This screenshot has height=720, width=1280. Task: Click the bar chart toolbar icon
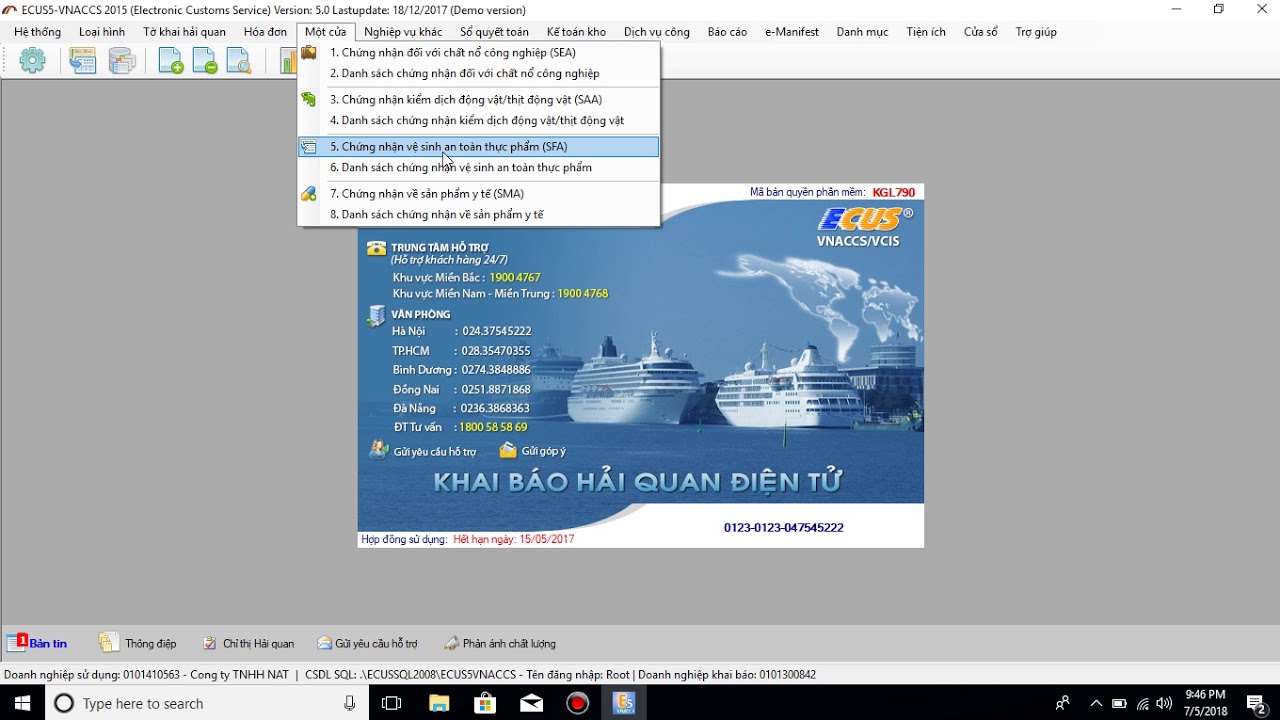click(x=288, y=61)
